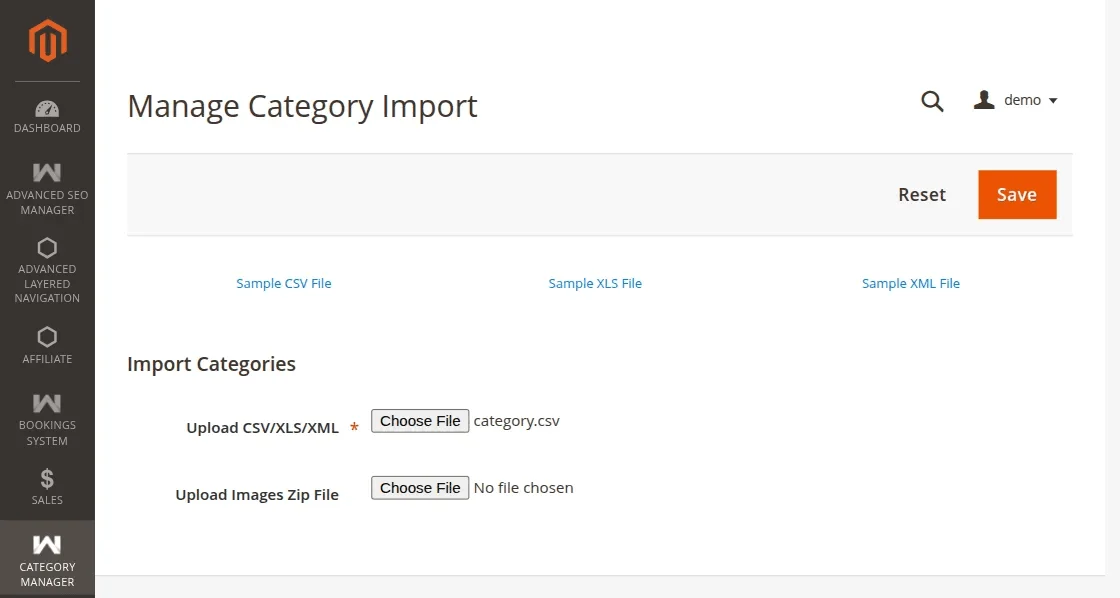Download the Sample CSV File

[284, 284]
